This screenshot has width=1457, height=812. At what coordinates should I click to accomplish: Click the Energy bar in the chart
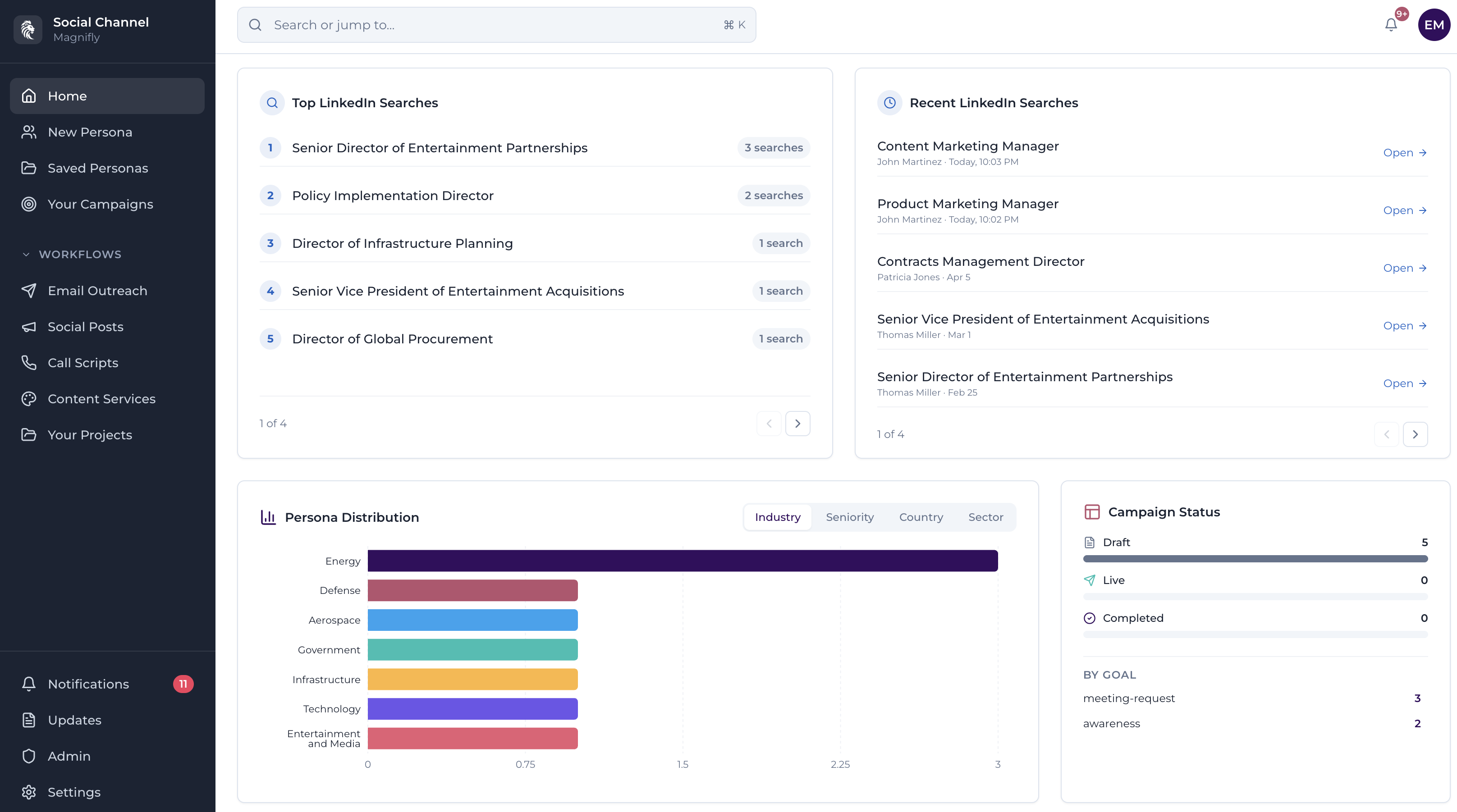coord(682,561)
